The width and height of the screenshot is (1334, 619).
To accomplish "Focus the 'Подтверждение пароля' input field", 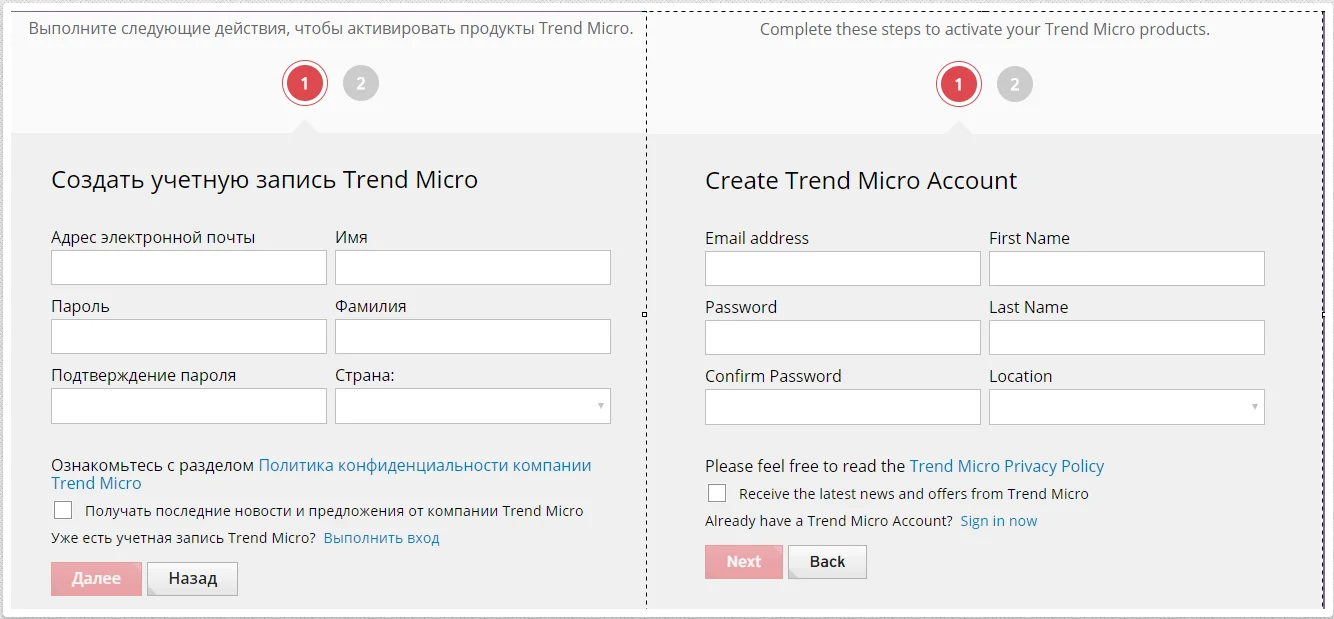I will pyautogui.click(x=189, y=406).
